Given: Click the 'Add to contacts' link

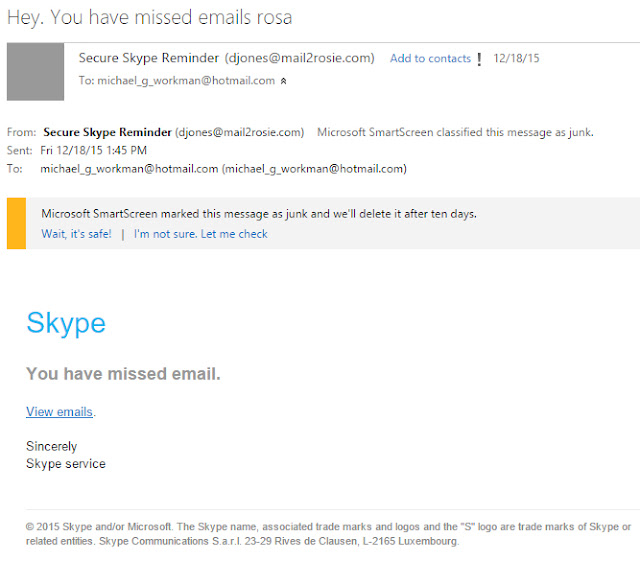Looking at the screenshot, I should coord(430,59).
